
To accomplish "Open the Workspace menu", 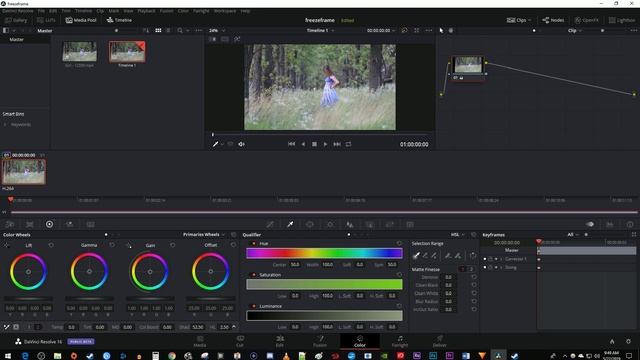I will point(225,11).
